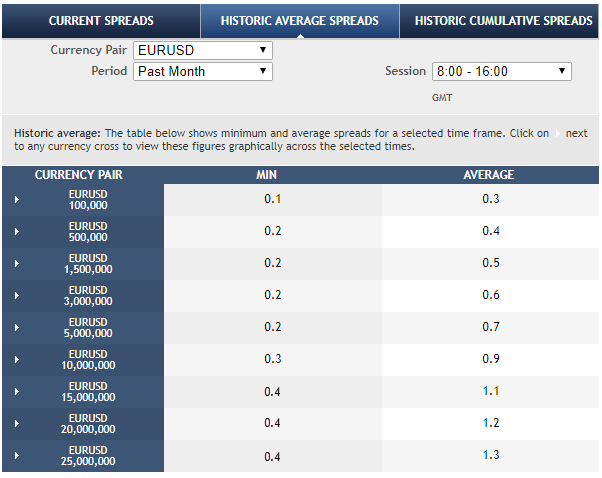Expand the EURUSD 500,000 row arrow

(17, 232)
